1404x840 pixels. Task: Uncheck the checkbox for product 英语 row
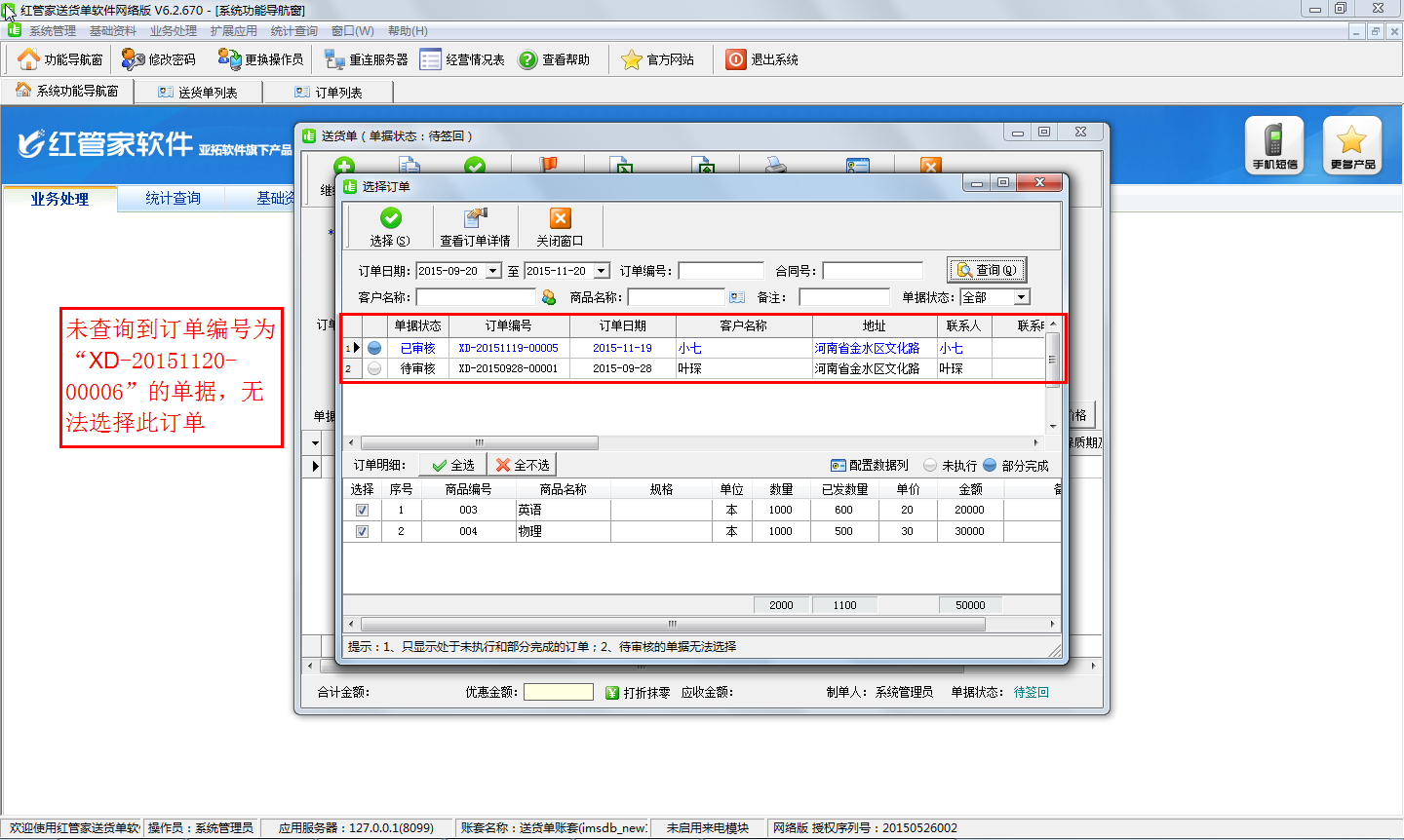(362, 510)
